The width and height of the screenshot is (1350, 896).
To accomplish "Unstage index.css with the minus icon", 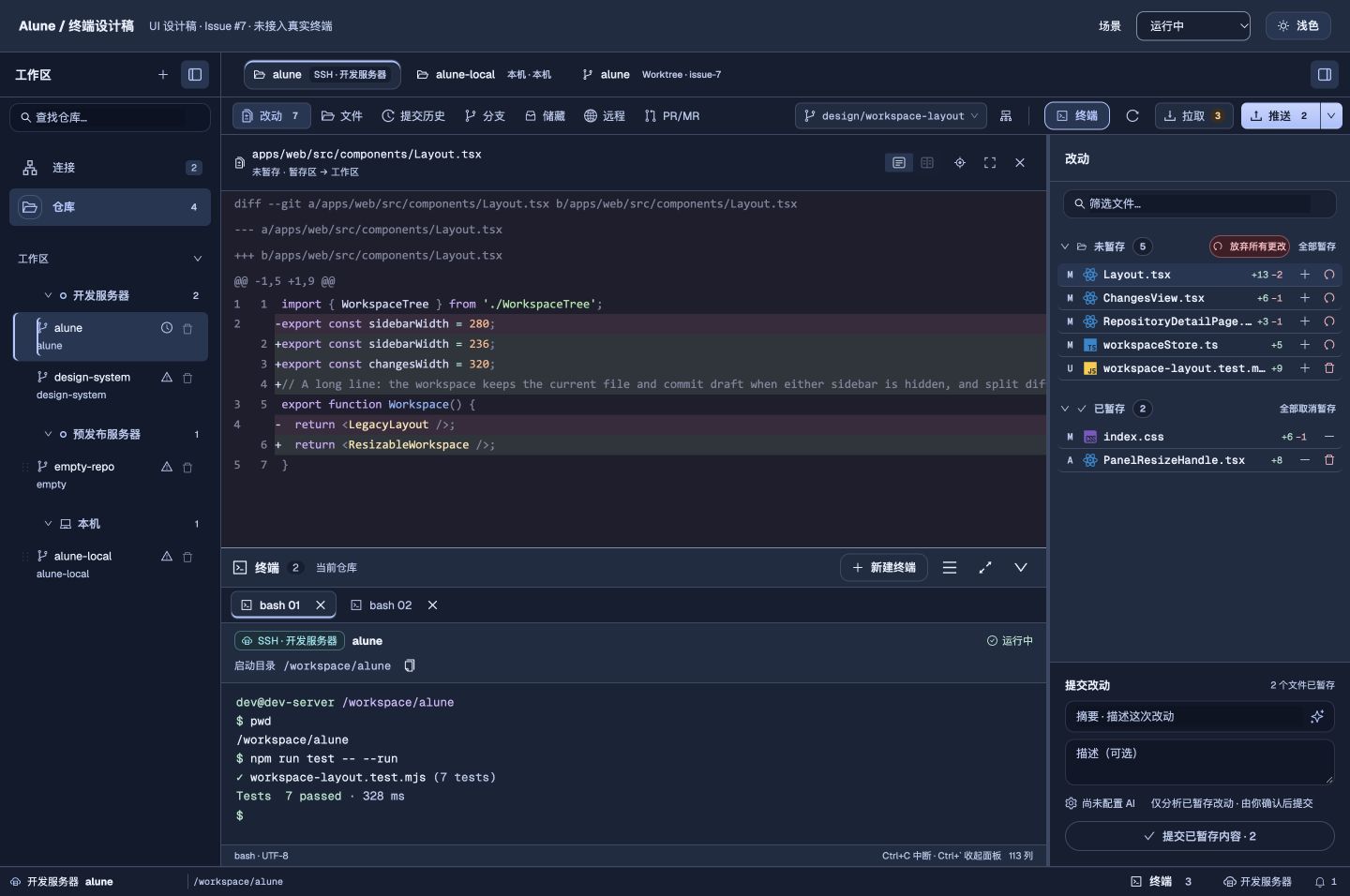I will [1329, 437].
